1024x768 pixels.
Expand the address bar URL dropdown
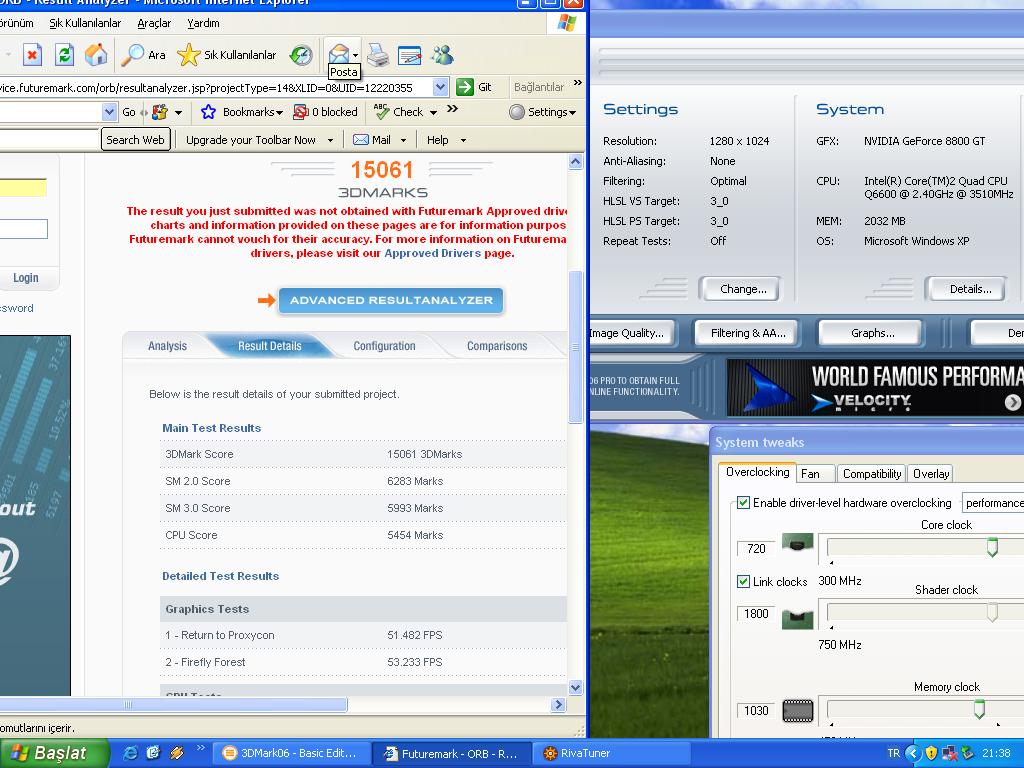tap(440, 87)
